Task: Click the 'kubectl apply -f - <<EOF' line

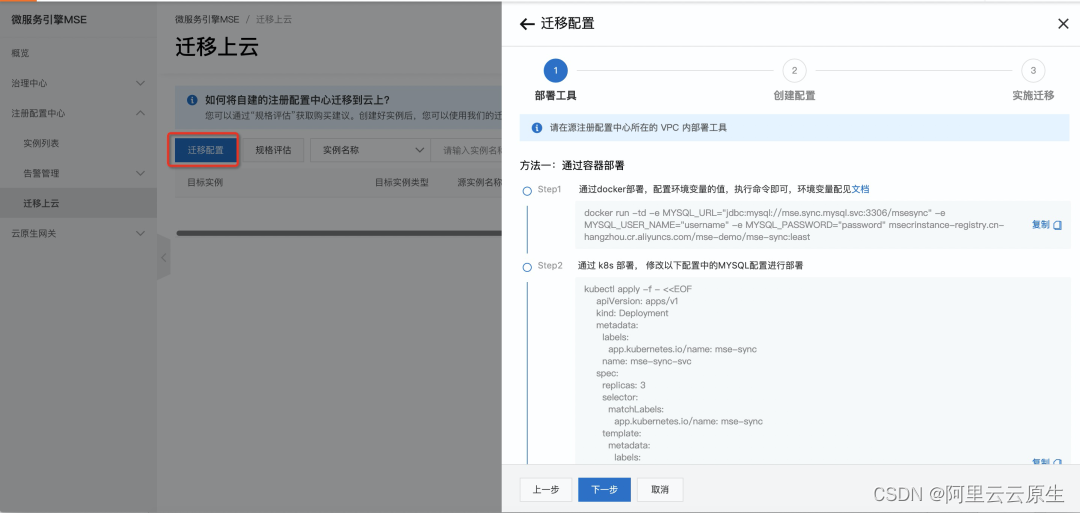Action: coord(638,289)
